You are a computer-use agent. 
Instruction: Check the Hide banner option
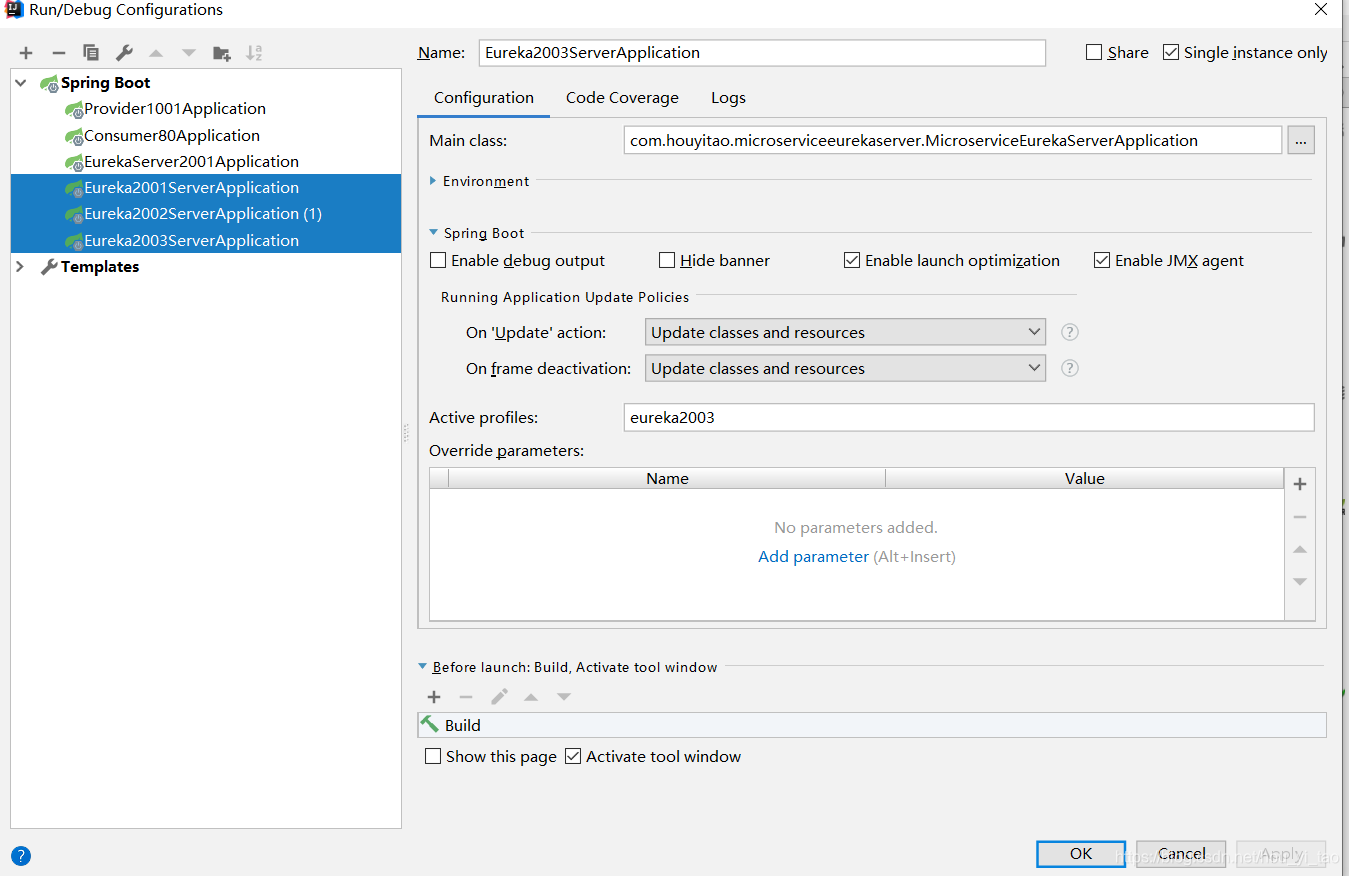click(x=667, y=261)
